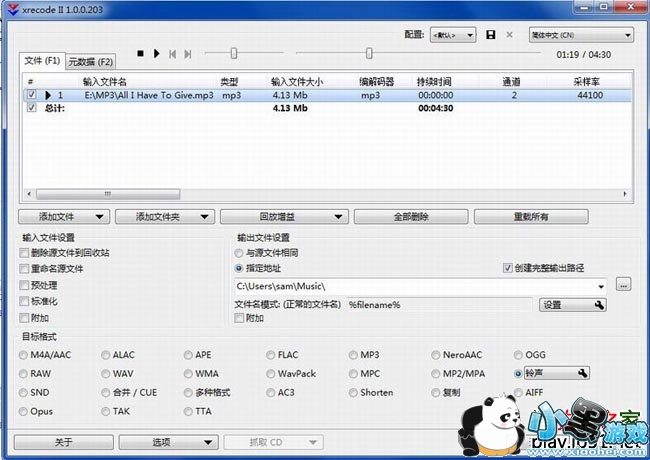Screen dimensions: 650x460
Task: Open the 抓取 CD dropdown button
Action: pos(274,442)
